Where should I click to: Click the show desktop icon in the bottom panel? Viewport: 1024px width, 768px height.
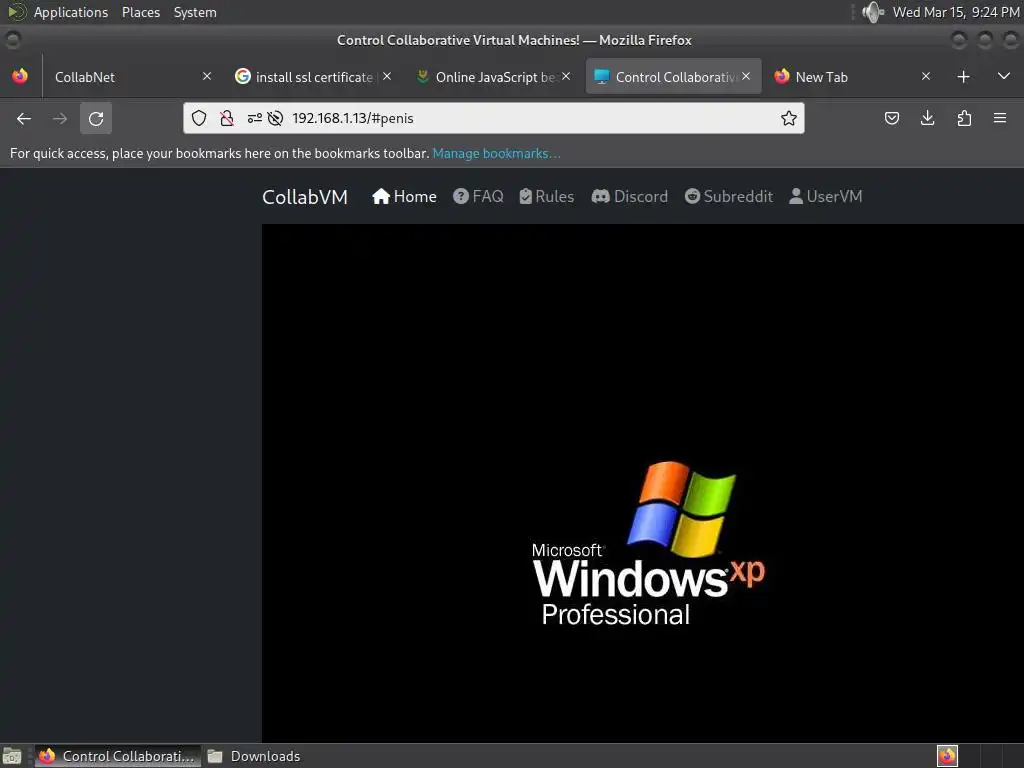click(12, 756)
